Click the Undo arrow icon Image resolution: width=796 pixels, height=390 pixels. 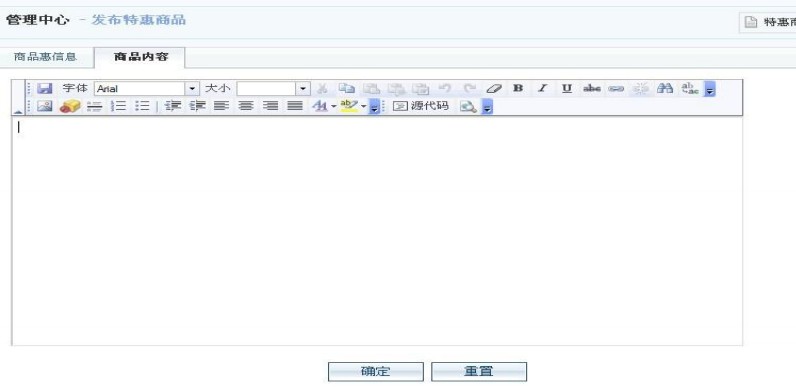point(445,88)
